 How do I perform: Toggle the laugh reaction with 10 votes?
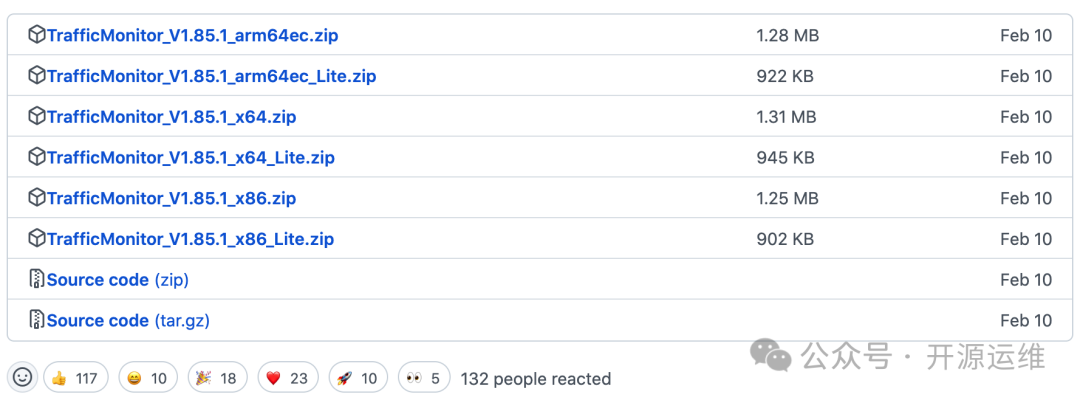point(147,378)
